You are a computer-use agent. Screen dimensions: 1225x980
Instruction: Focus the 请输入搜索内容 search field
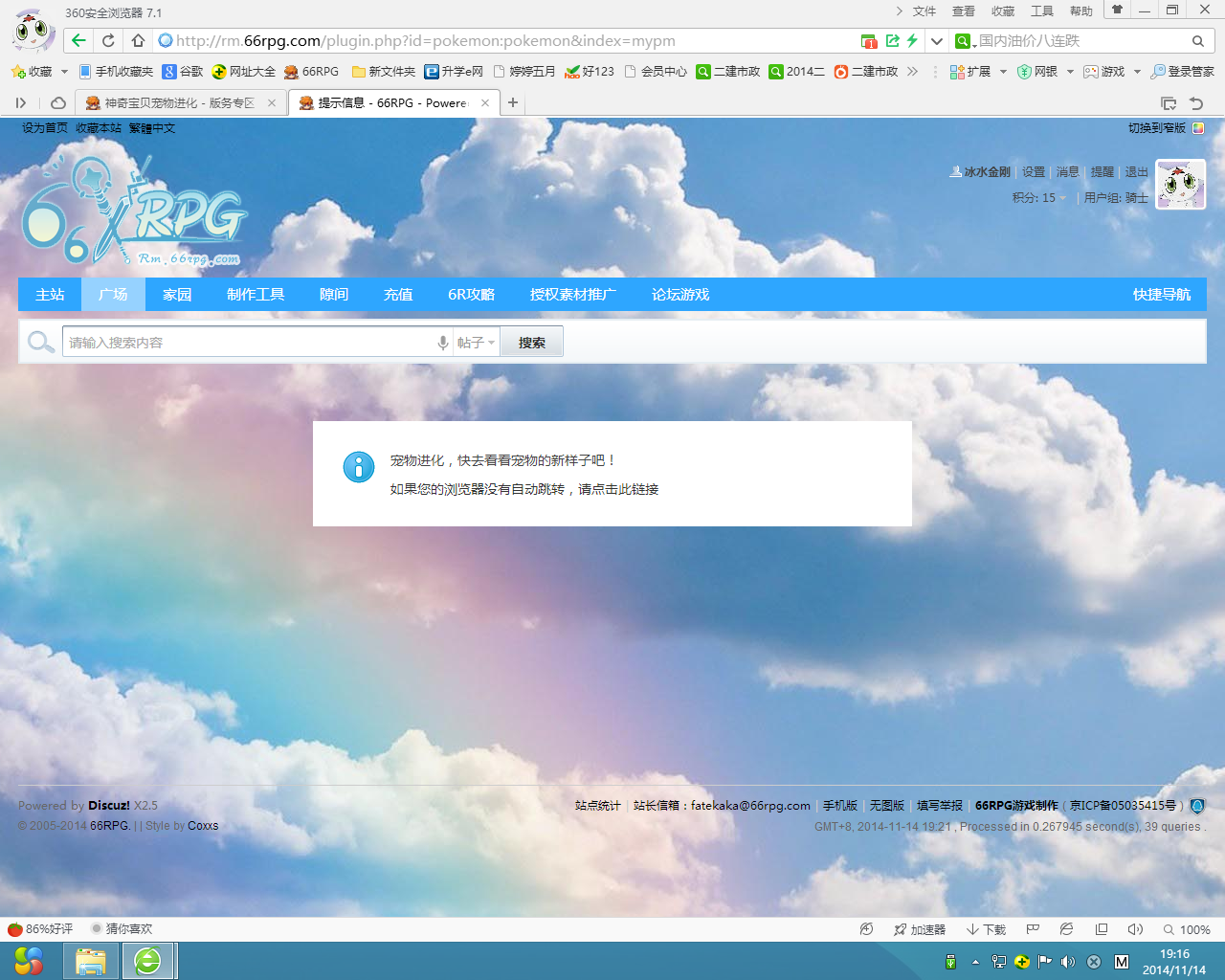(249, 342)
